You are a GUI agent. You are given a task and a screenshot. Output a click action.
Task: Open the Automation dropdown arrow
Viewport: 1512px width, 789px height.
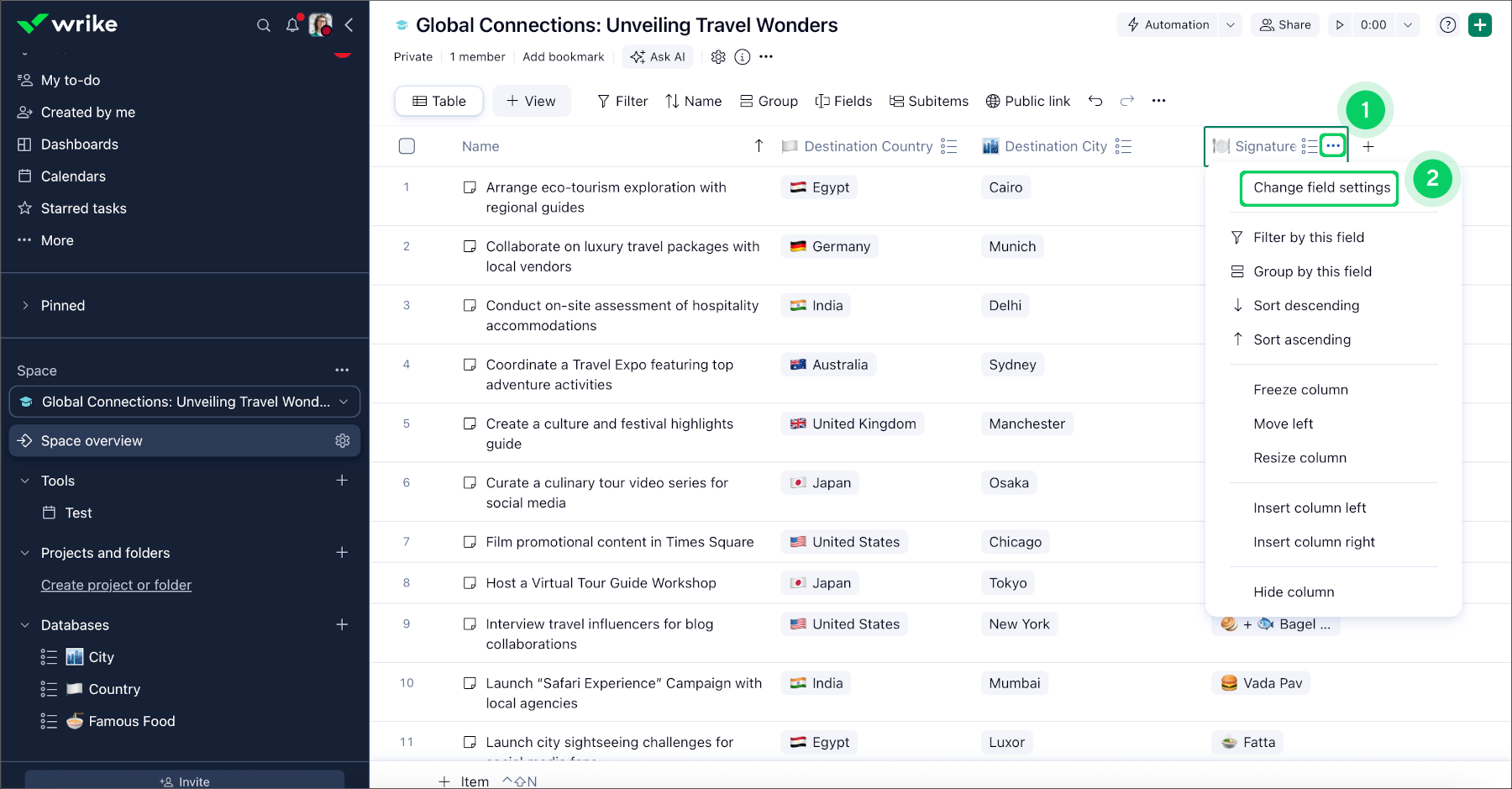(x=1231, y=25)
